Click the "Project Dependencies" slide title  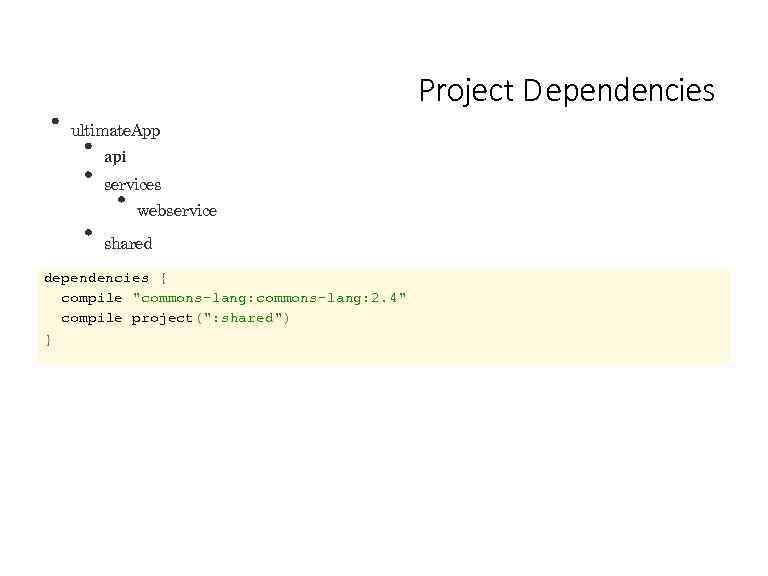(x=567, y=91)
